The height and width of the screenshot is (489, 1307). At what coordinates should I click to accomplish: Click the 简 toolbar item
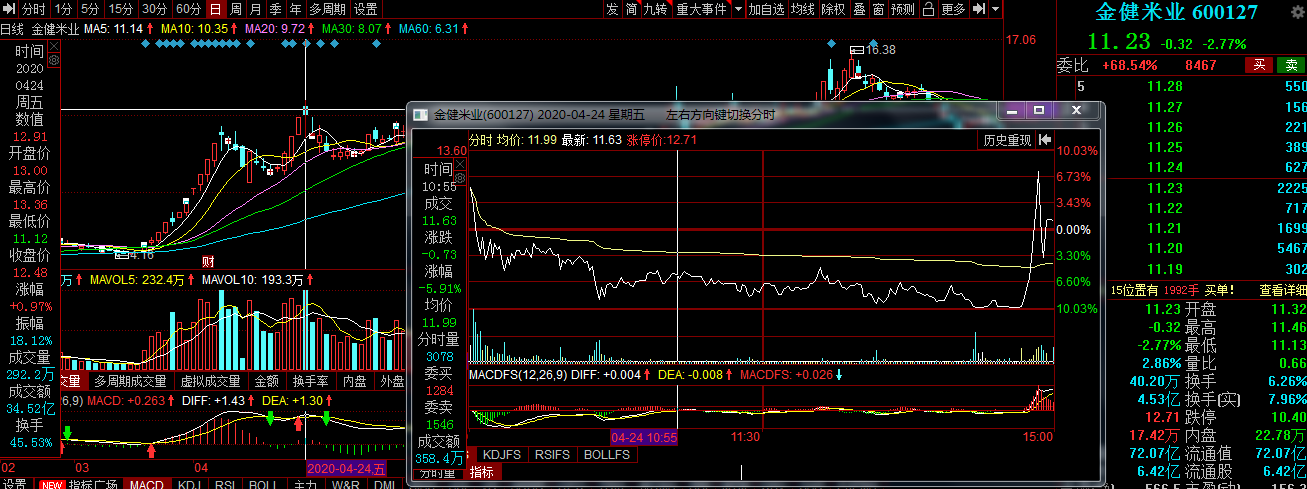point(631,9)
